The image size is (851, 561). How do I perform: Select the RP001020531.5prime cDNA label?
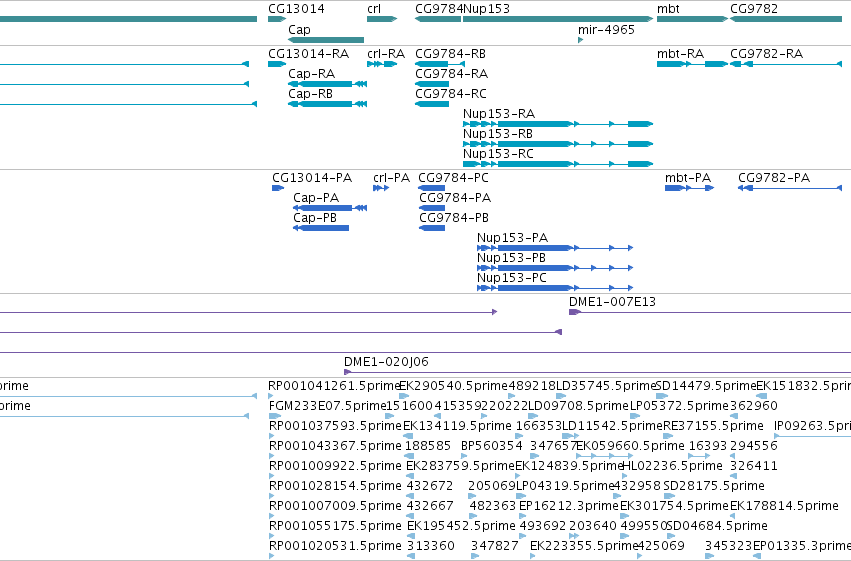335,547
